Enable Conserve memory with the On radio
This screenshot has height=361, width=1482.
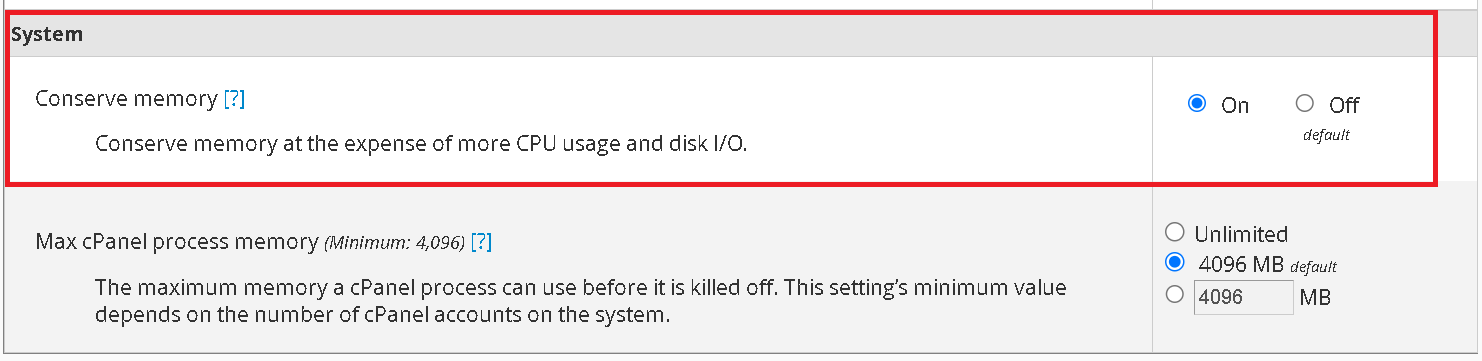tap(1197, 104)
